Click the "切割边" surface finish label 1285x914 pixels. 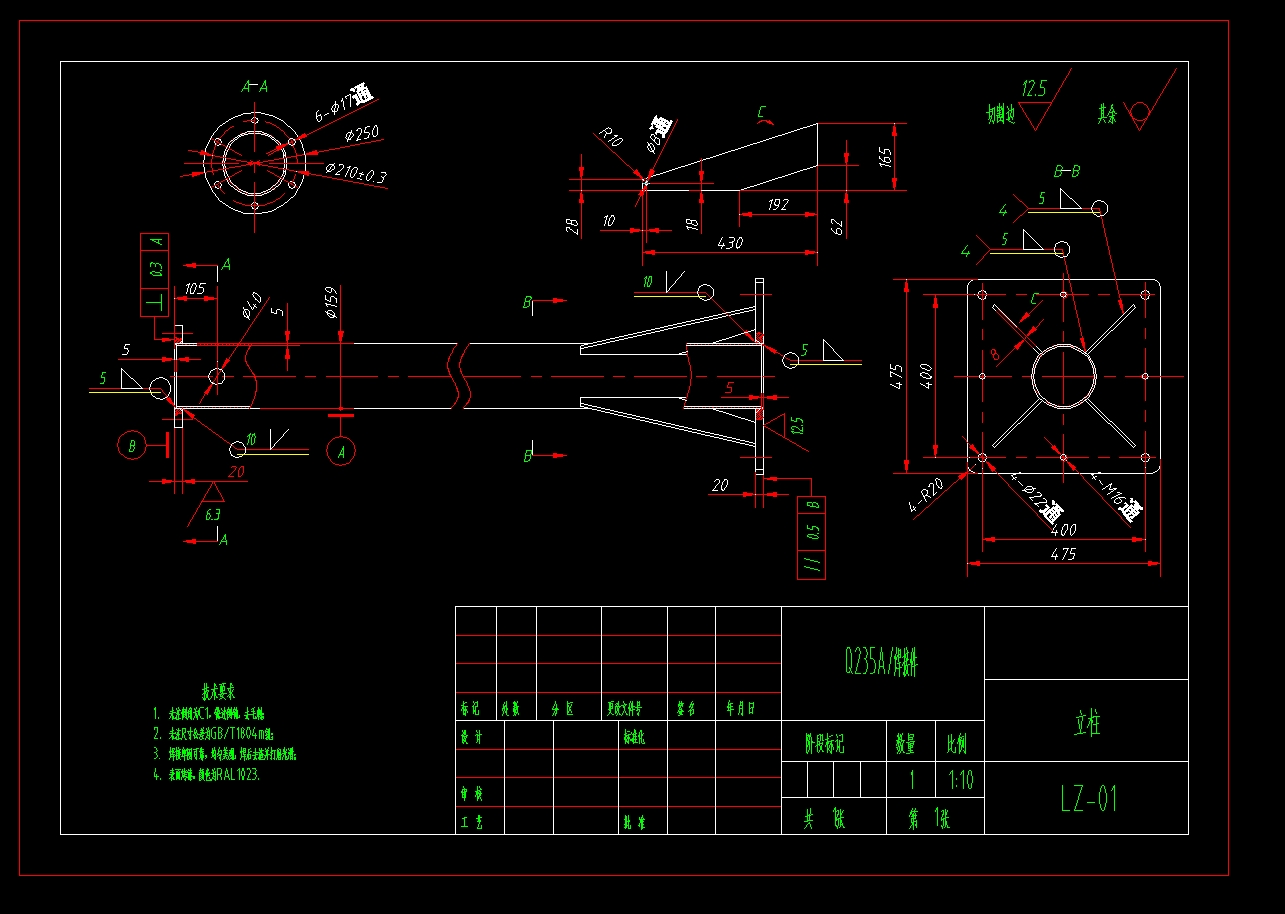[1001, 116]
